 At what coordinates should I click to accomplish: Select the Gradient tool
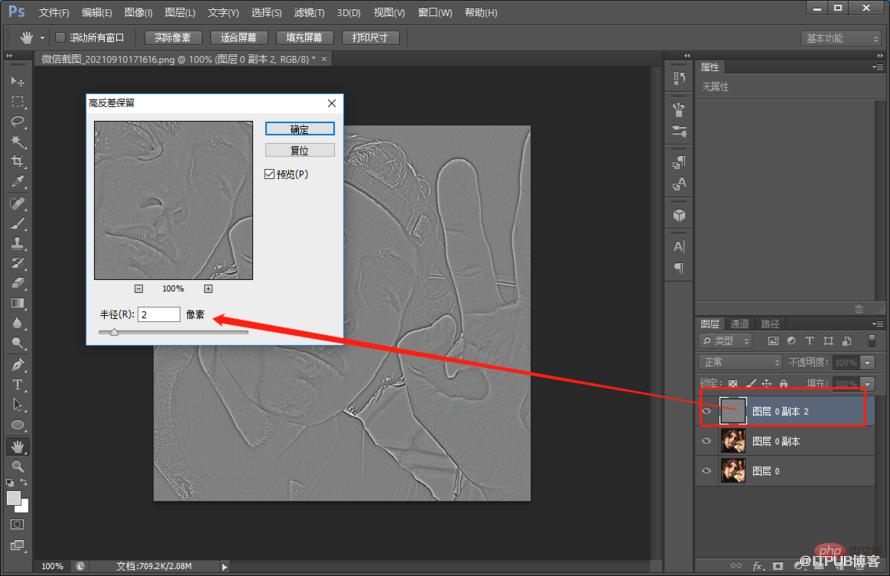pos(18,303)
